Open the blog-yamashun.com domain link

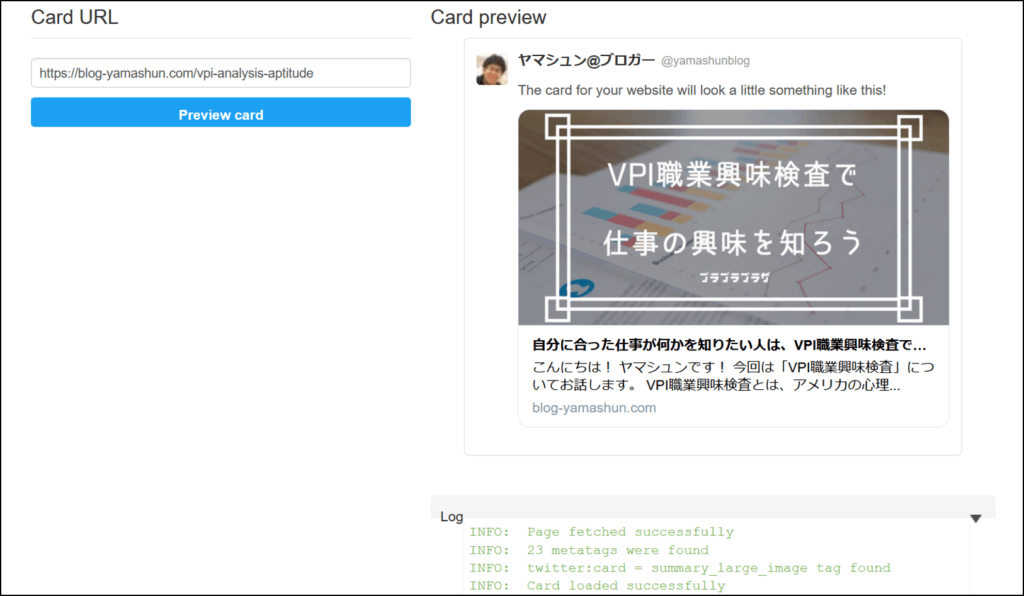594,408
